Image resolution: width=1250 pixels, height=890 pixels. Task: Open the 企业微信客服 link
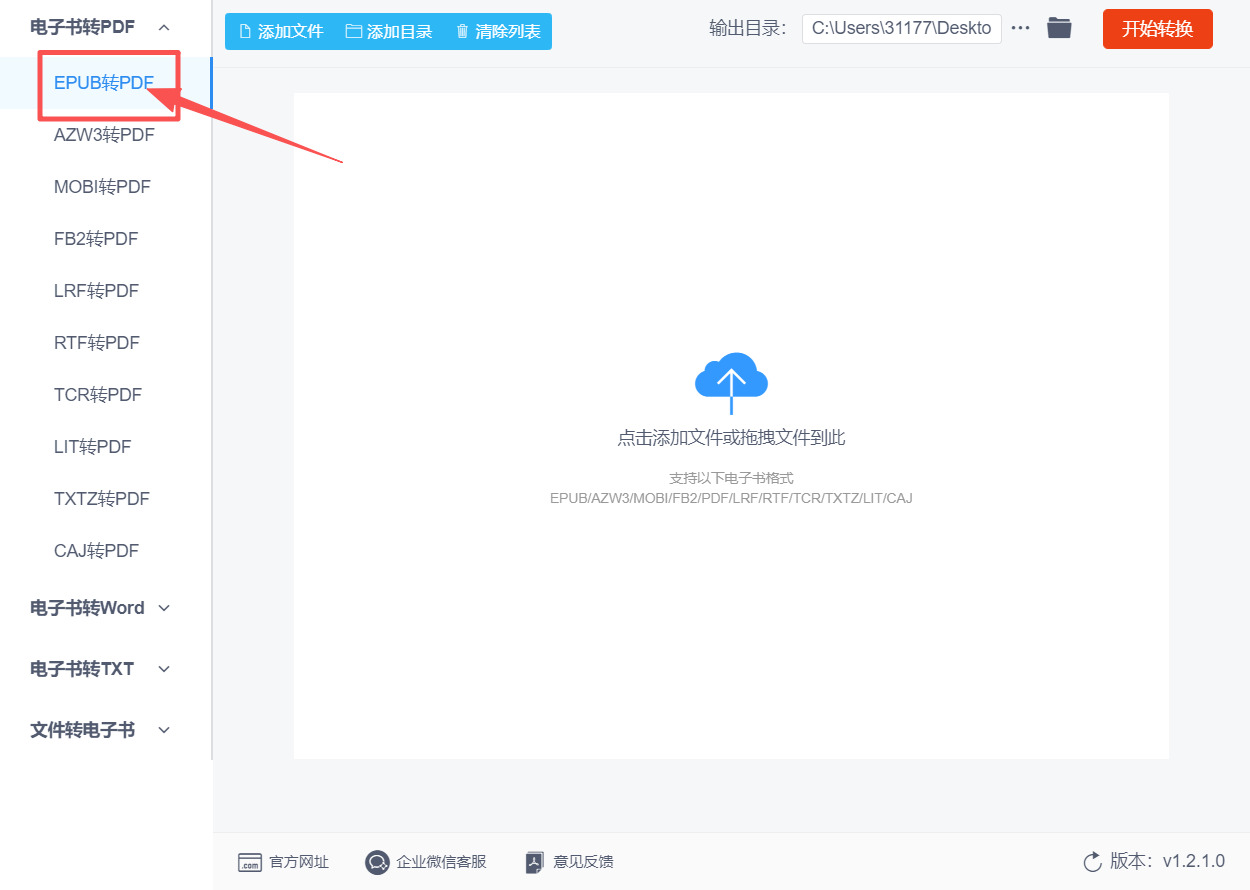pyautogui.click(x=441, y=862)
